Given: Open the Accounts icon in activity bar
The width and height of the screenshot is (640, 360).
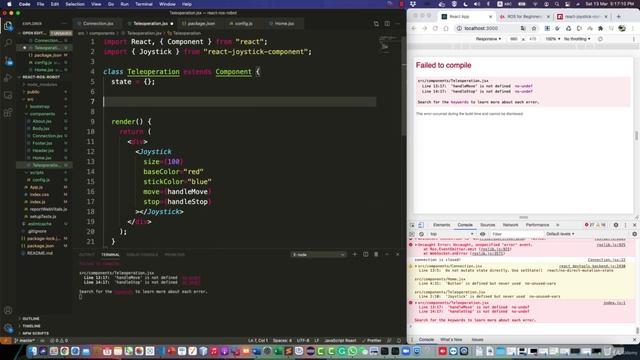Looking at the screenshot, I should [8, 310].
